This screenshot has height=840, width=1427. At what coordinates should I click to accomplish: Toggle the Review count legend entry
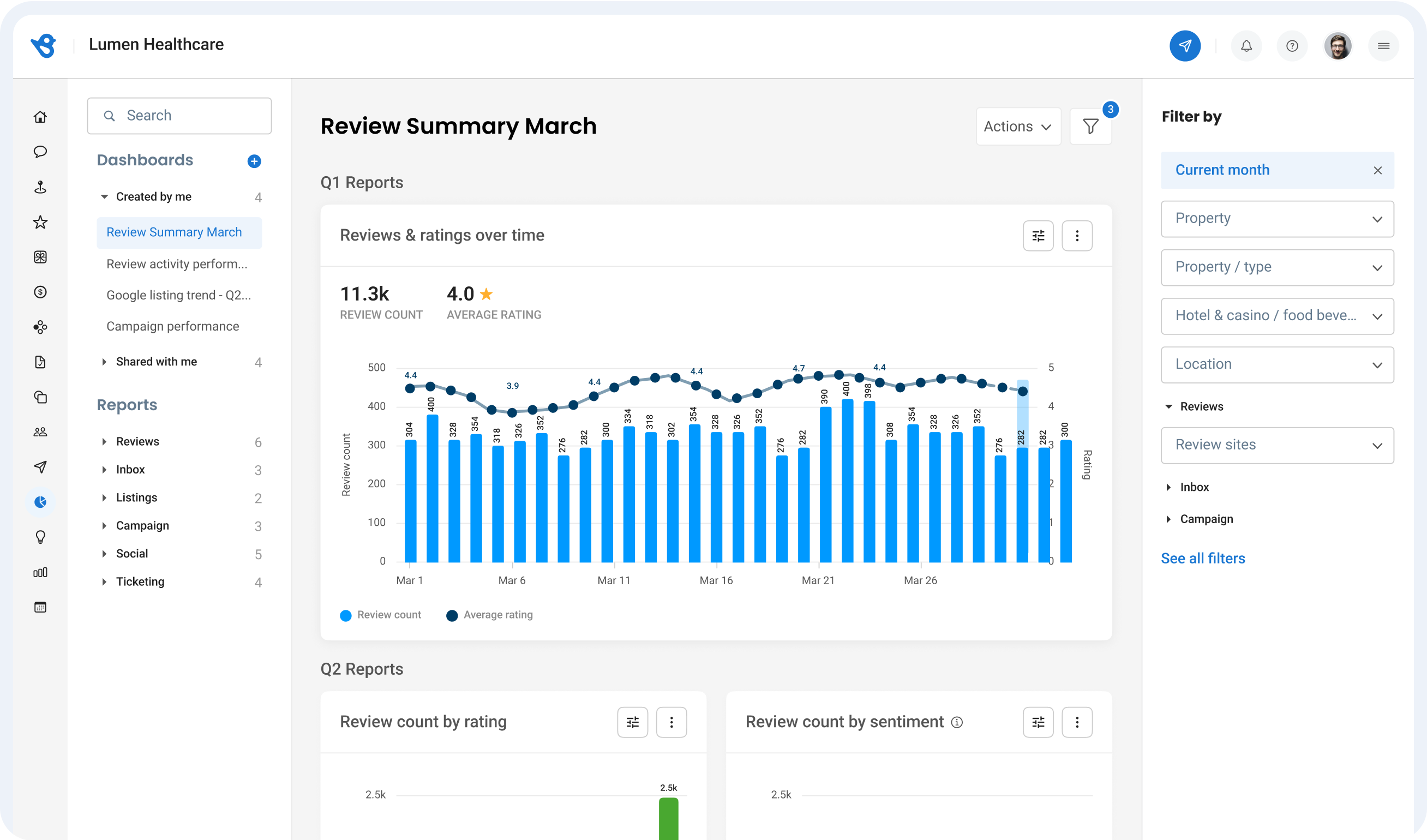(381, 615)
